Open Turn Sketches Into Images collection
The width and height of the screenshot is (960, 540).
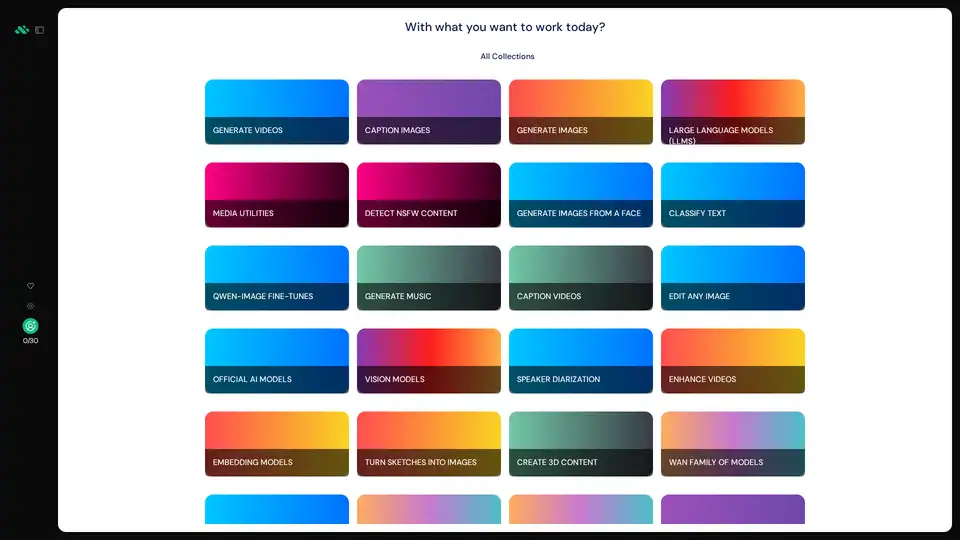(x=429, y=444)
